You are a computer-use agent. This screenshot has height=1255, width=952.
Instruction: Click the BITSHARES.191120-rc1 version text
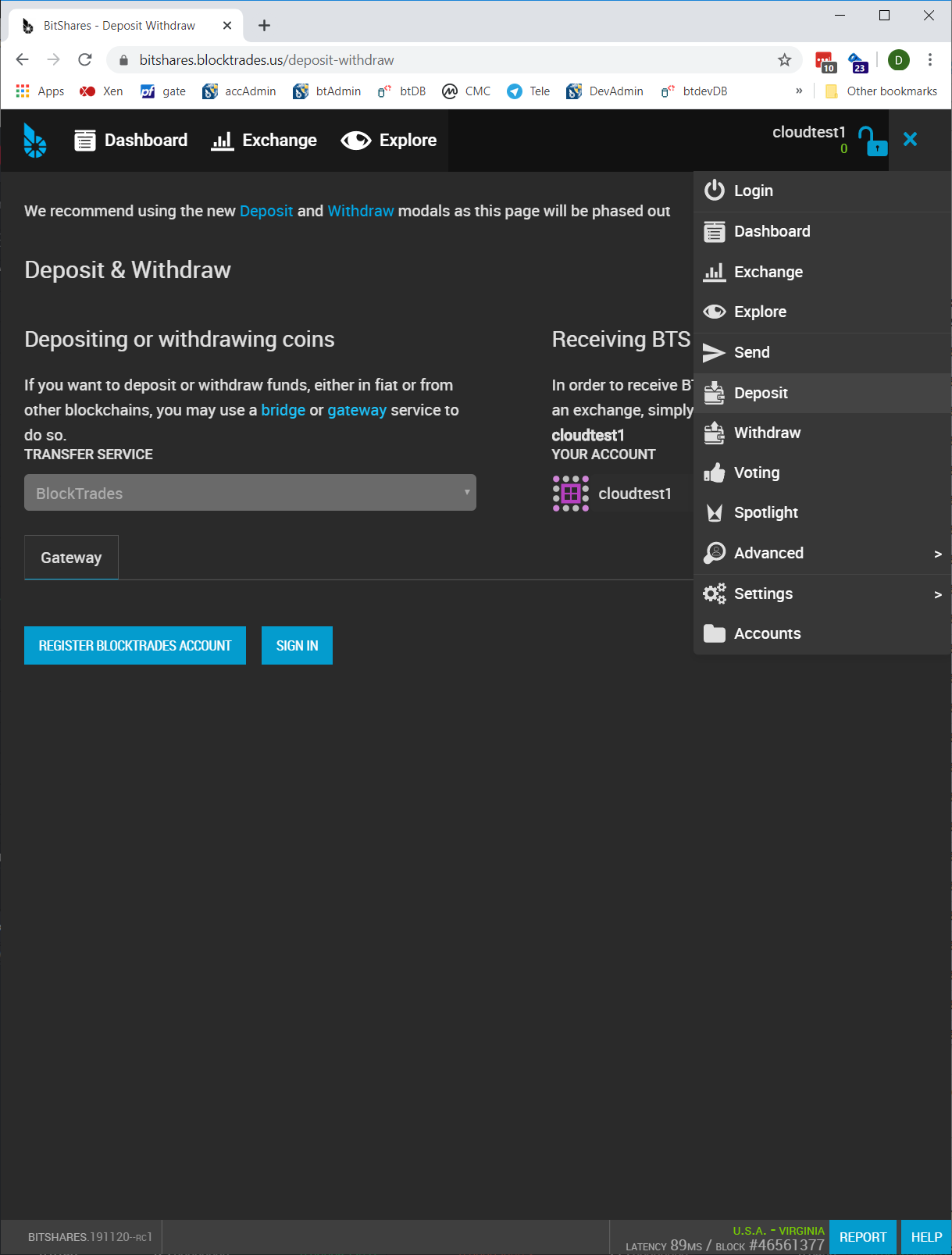pyautogui.click(x=90, y=1237)
